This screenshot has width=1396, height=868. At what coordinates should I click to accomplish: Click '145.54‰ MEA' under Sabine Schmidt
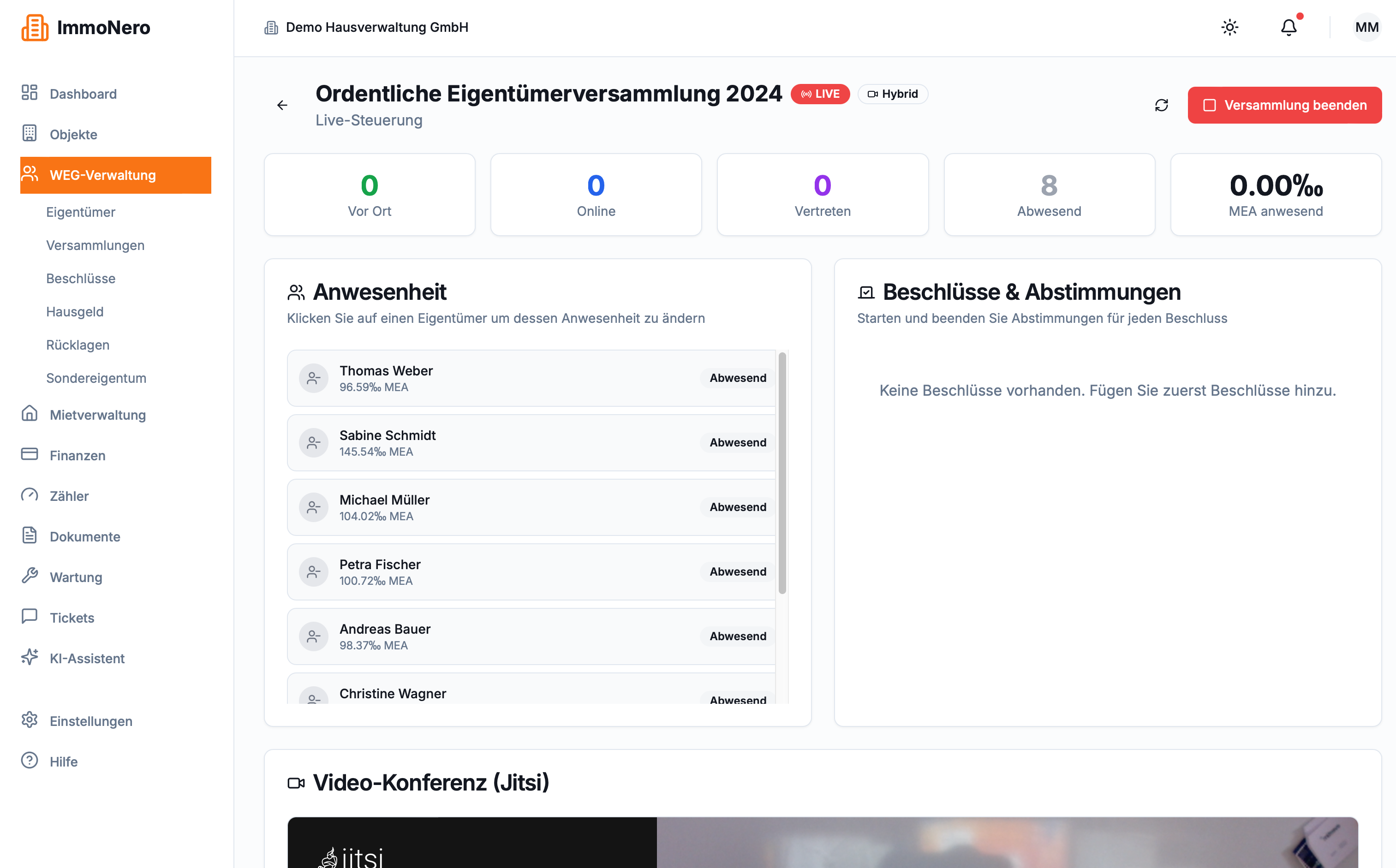[376, 452]
